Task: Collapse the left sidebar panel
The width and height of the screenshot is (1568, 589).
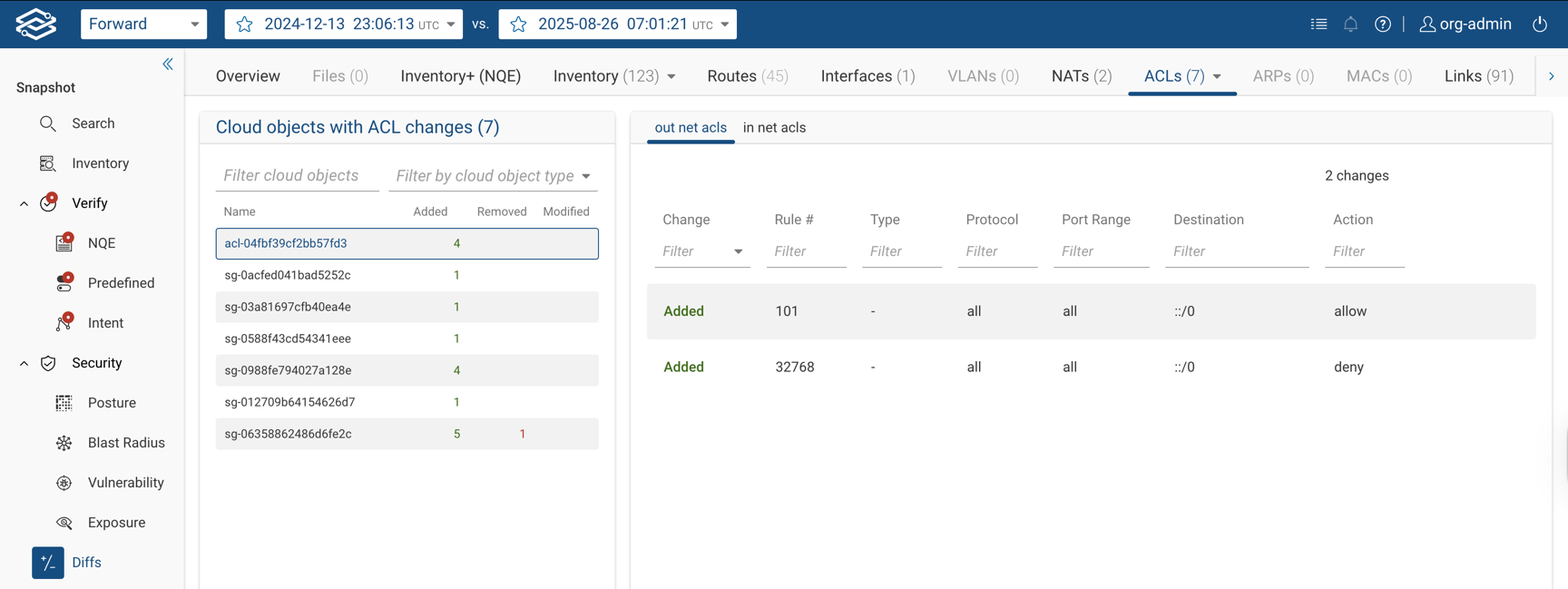Action: pos(168,64)
